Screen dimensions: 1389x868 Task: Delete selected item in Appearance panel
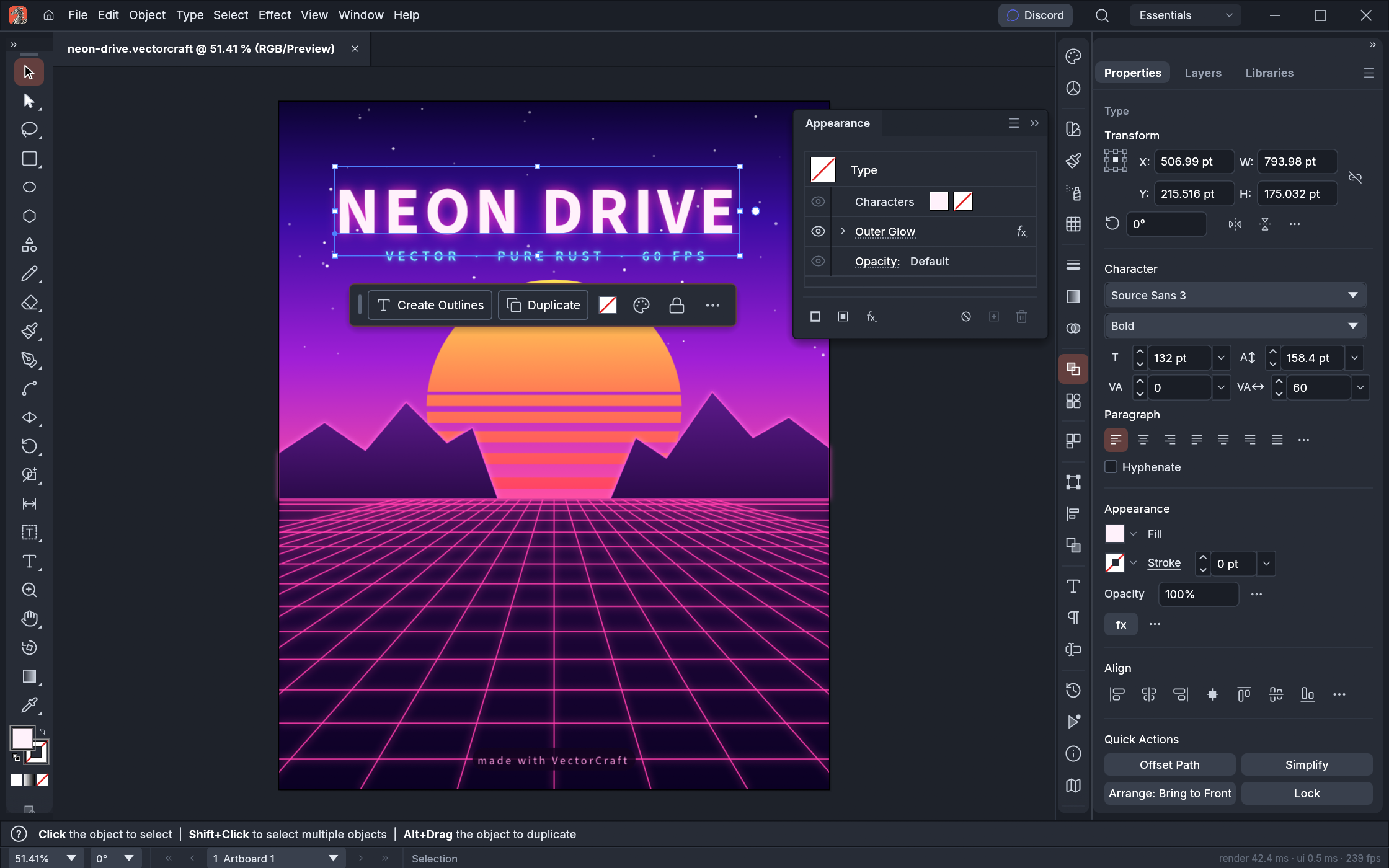click(x=1021, y=317)
